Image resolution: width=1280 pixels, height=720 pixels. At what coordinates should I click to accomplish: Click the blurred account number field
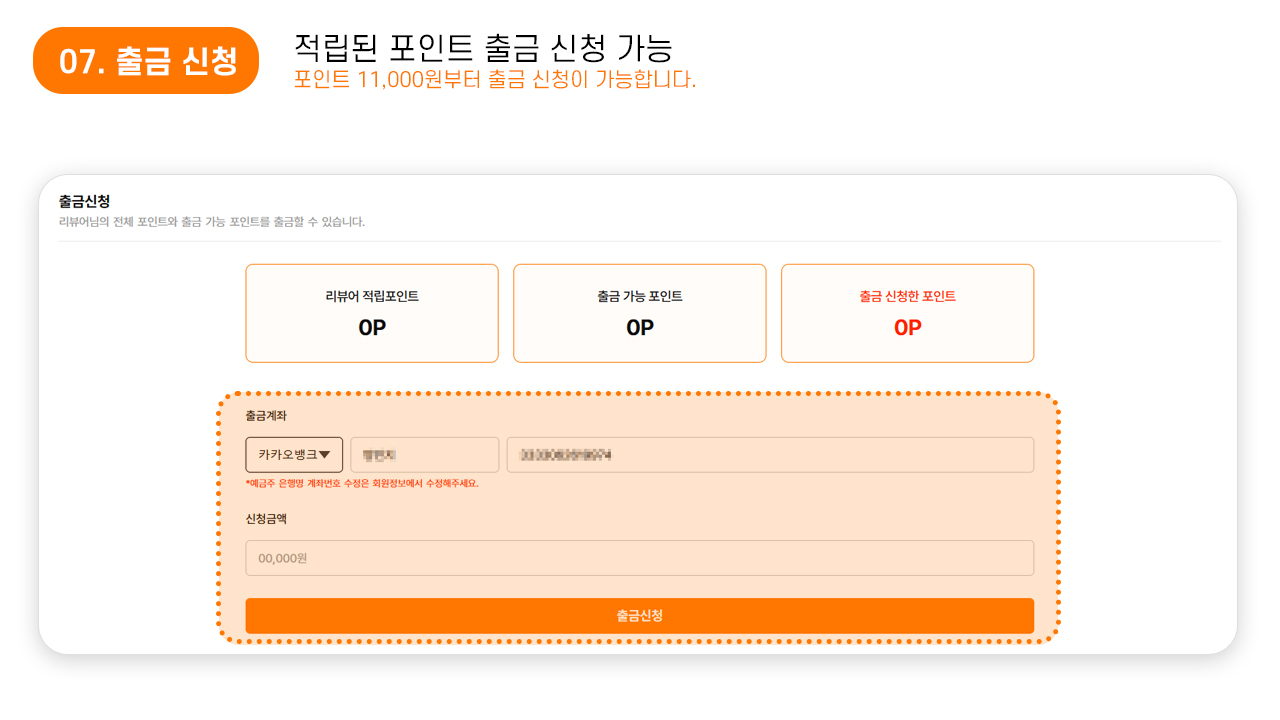[x=769, y=455]
